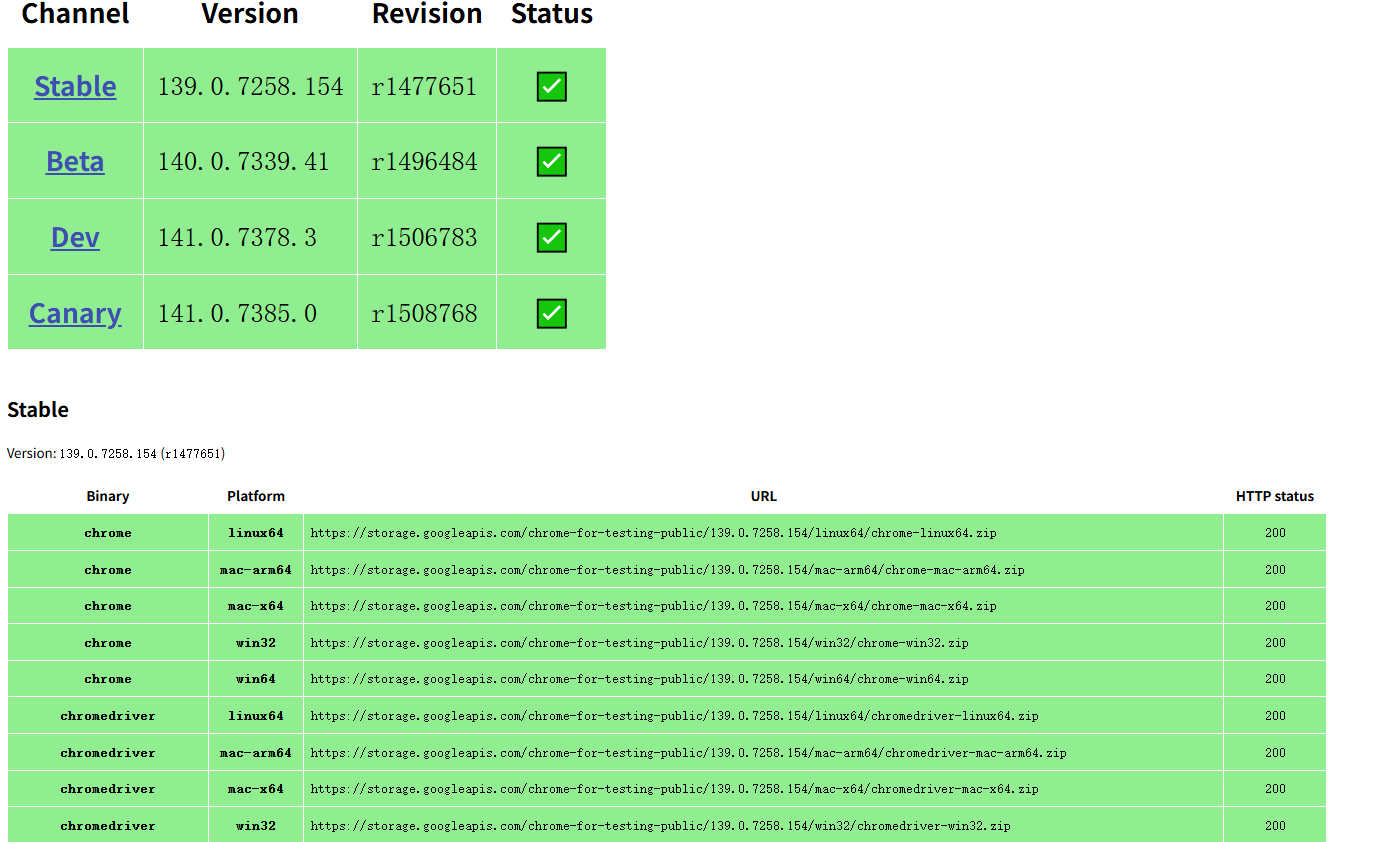Open the chrome win64 download URL
1382x842 pixels.
638,678
